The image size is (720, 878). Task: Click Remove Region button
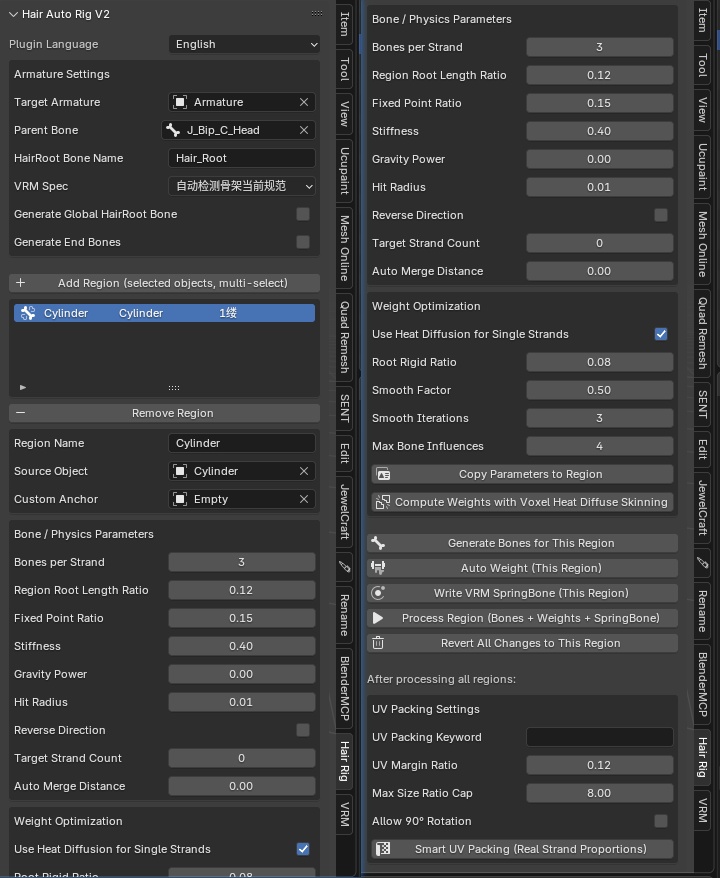click(165, 413)
